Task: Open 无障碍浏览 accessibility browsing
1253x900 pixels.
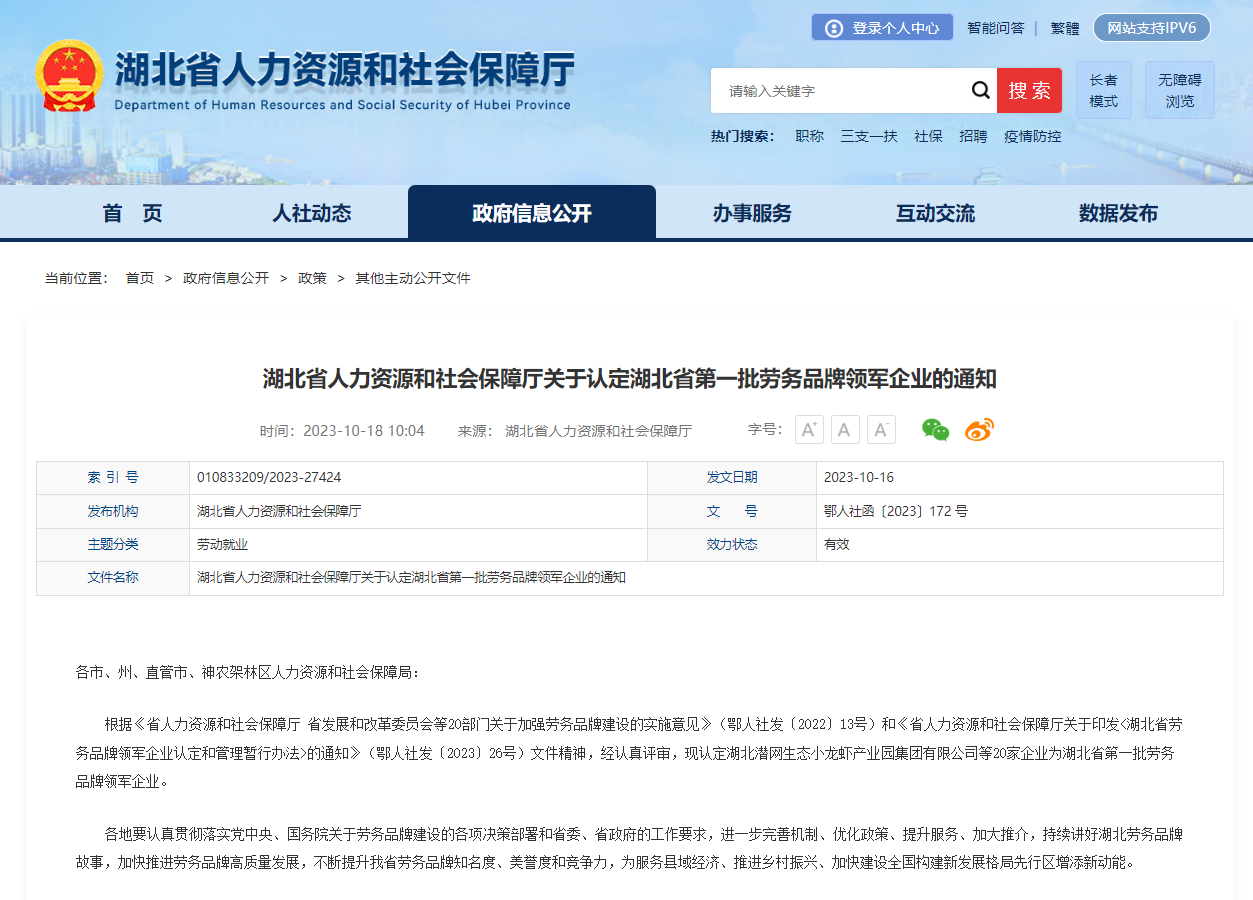Action: (1180, 90)
